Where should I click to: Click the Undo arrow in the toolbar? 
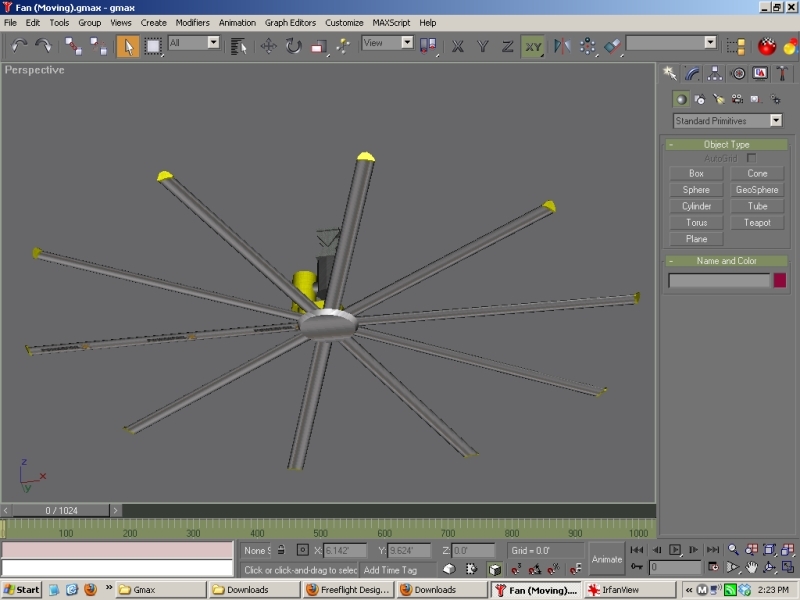(x=20, y=45)
